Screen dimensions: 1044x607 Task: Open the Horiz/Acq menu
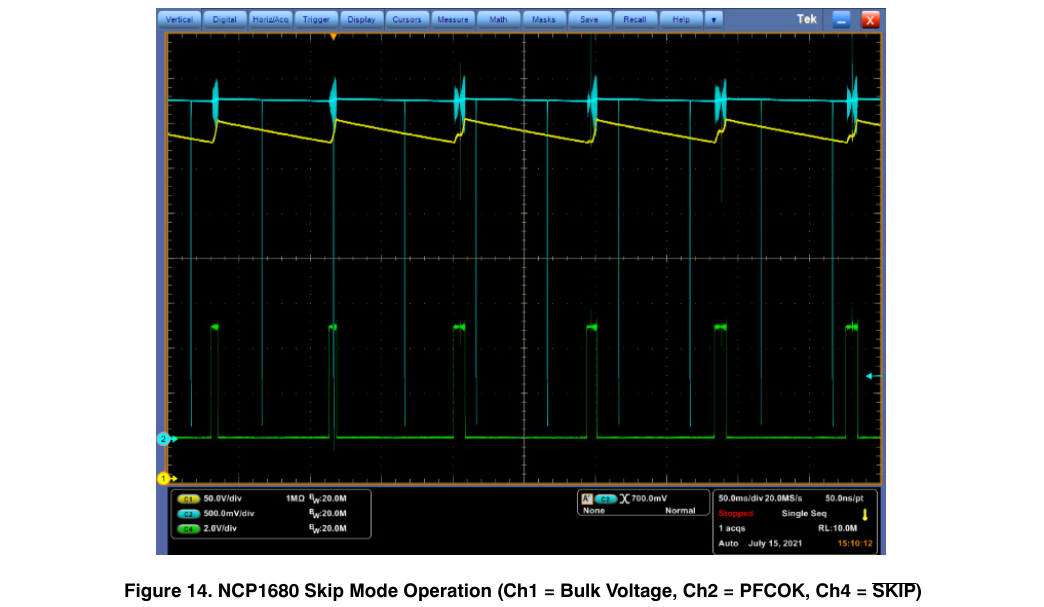coord(270,19)
